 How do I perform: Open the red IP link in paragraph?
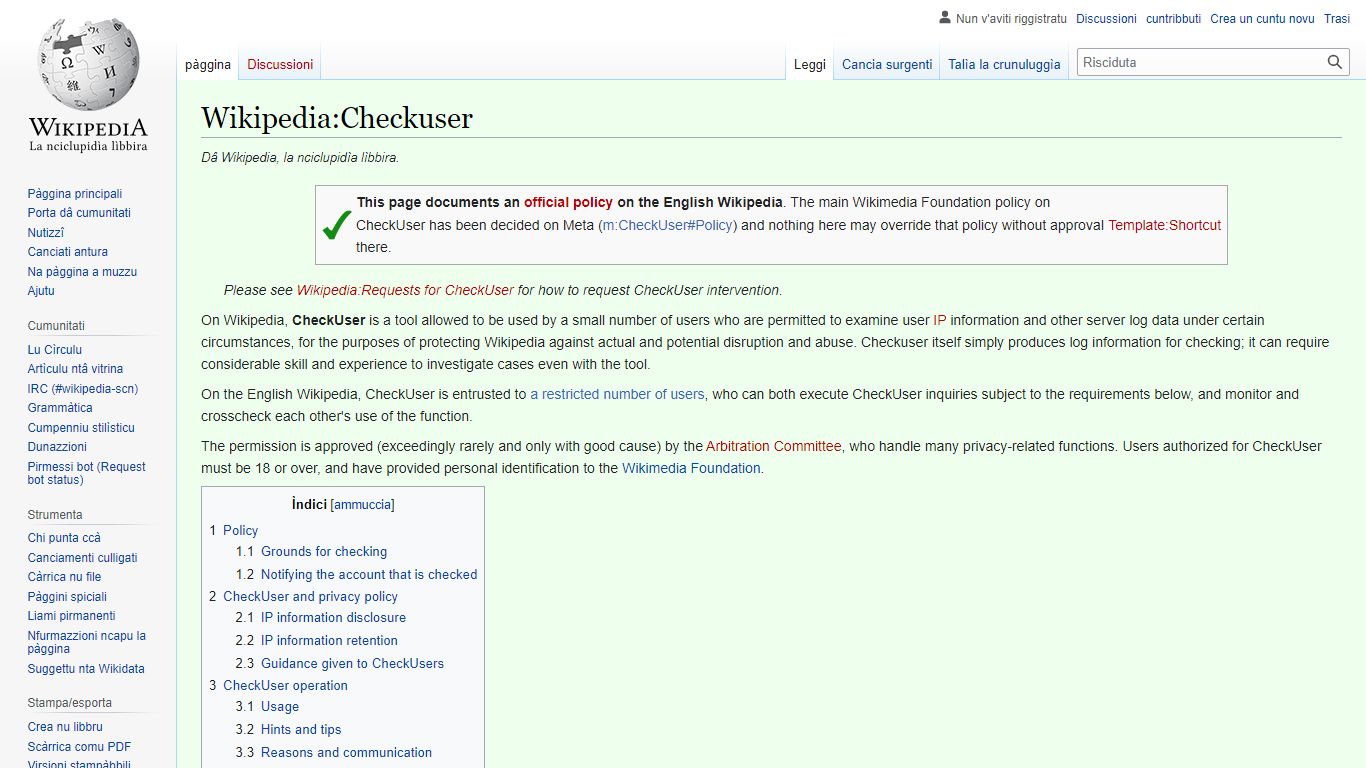tap(939, 320)
